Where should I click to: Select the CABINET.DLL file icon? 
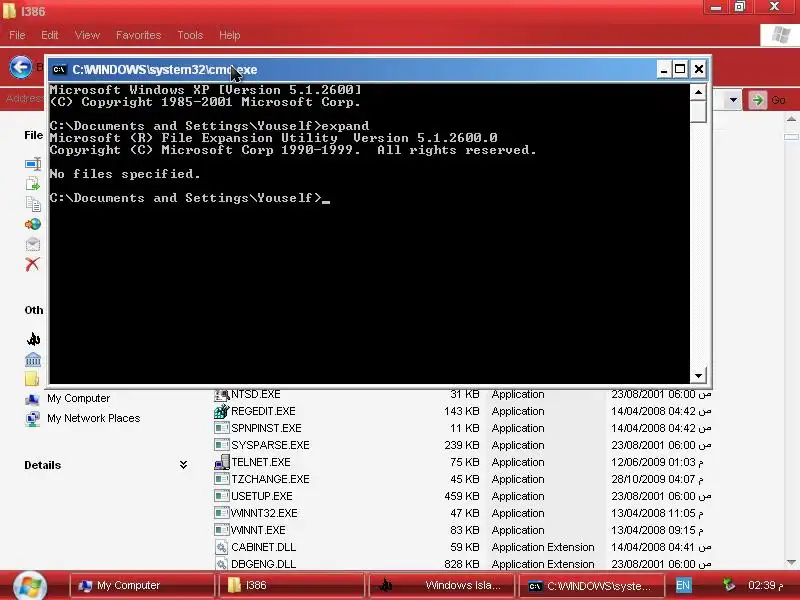[221, 547]
